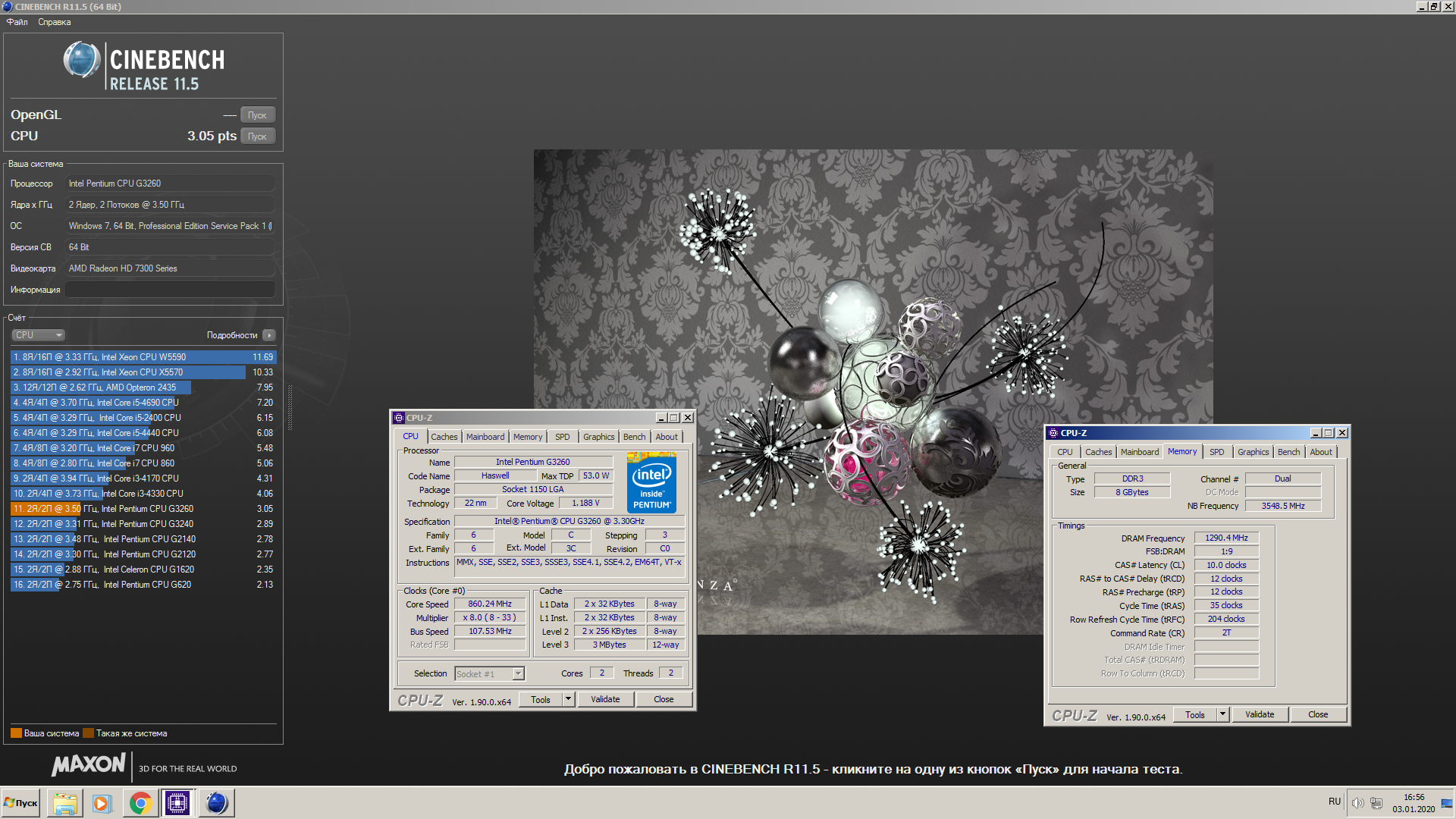Viewport: 1456px width, 819px height.
Task: Open Bench tab in right CPU-Z
Action: click(1289, 452)
